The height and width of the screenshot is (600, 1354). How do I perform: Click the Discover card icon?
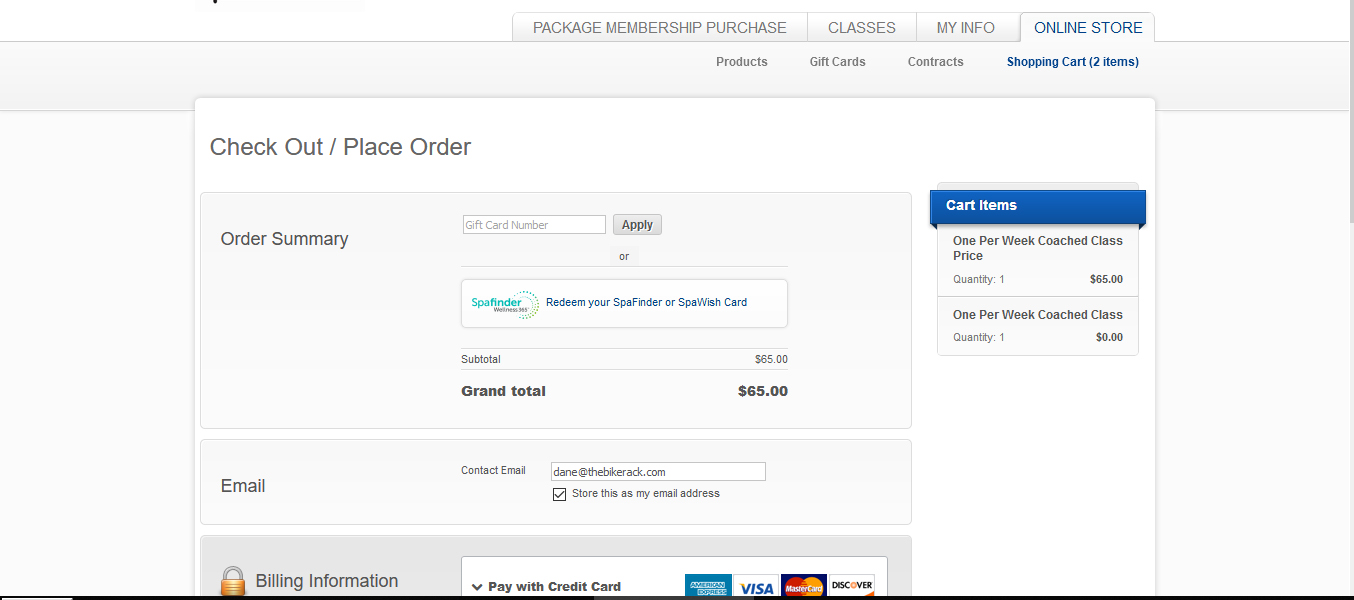click(851, 586)
